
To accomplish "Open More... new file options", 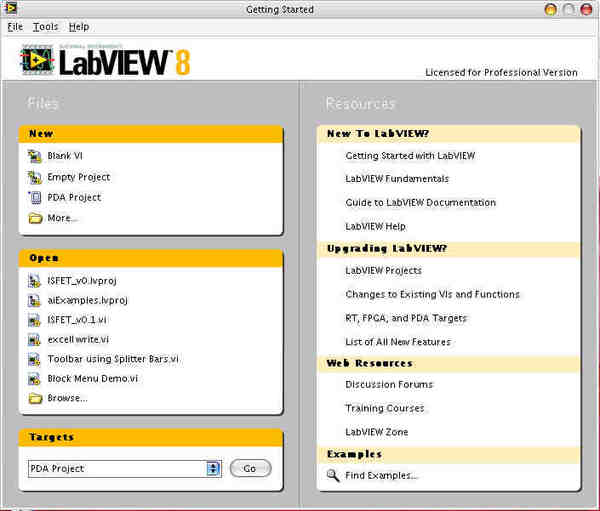I will point(62,218).
